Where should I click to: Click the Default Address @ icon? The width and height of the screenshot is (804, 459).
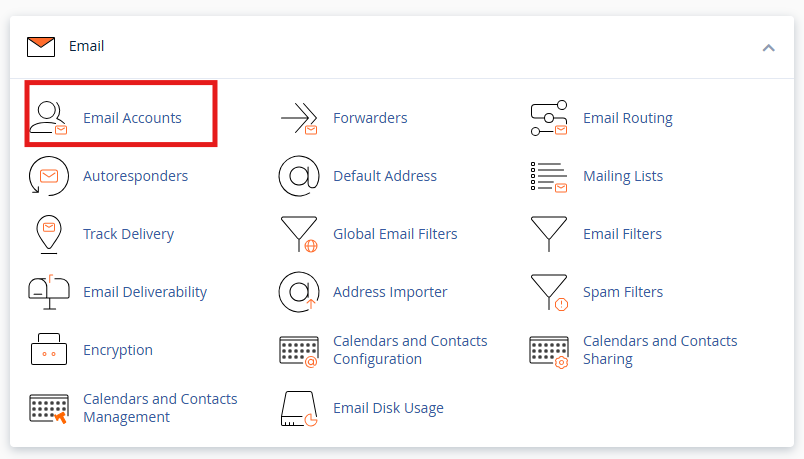coord(298,176)
